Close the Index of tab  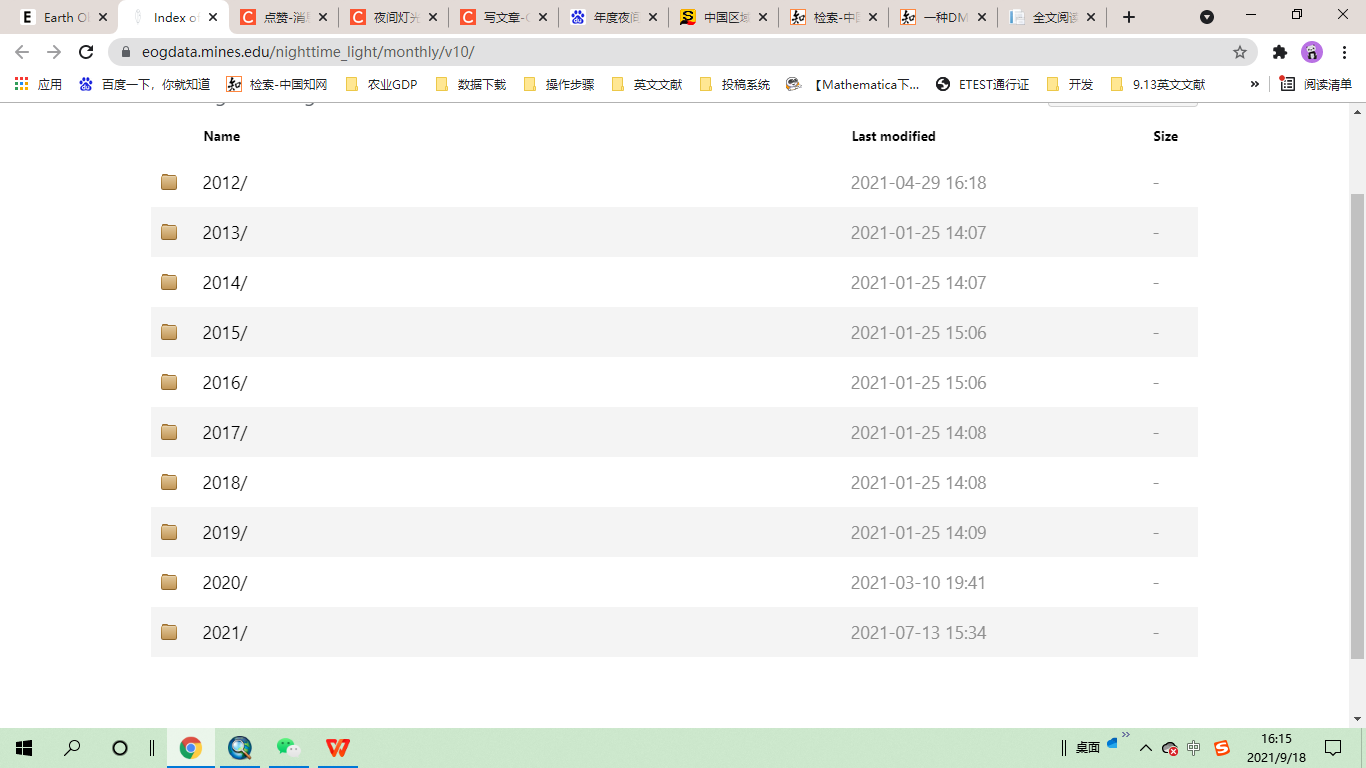pos(212,17)
